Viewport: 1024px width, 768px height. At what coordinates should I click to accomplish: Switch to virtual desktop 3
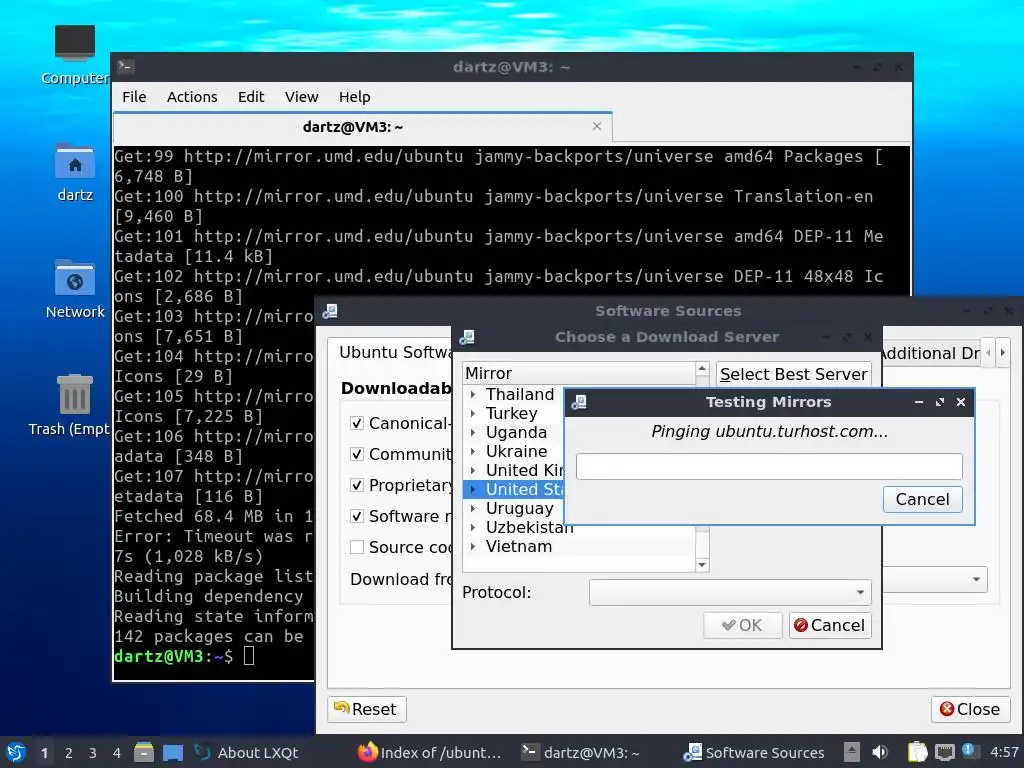pos(93,753)
